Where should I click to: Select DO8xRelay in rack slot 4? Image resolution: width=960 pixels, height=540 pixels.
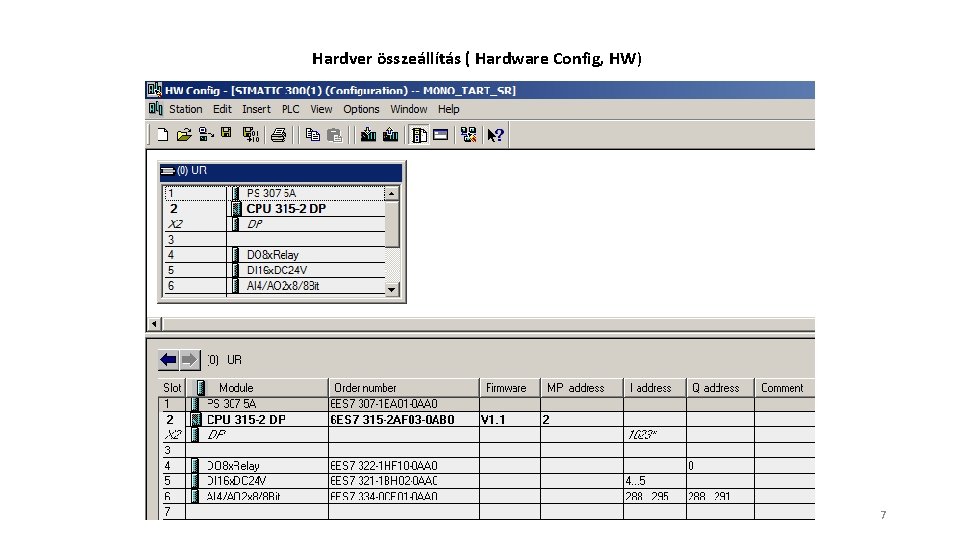pos(274,255)
